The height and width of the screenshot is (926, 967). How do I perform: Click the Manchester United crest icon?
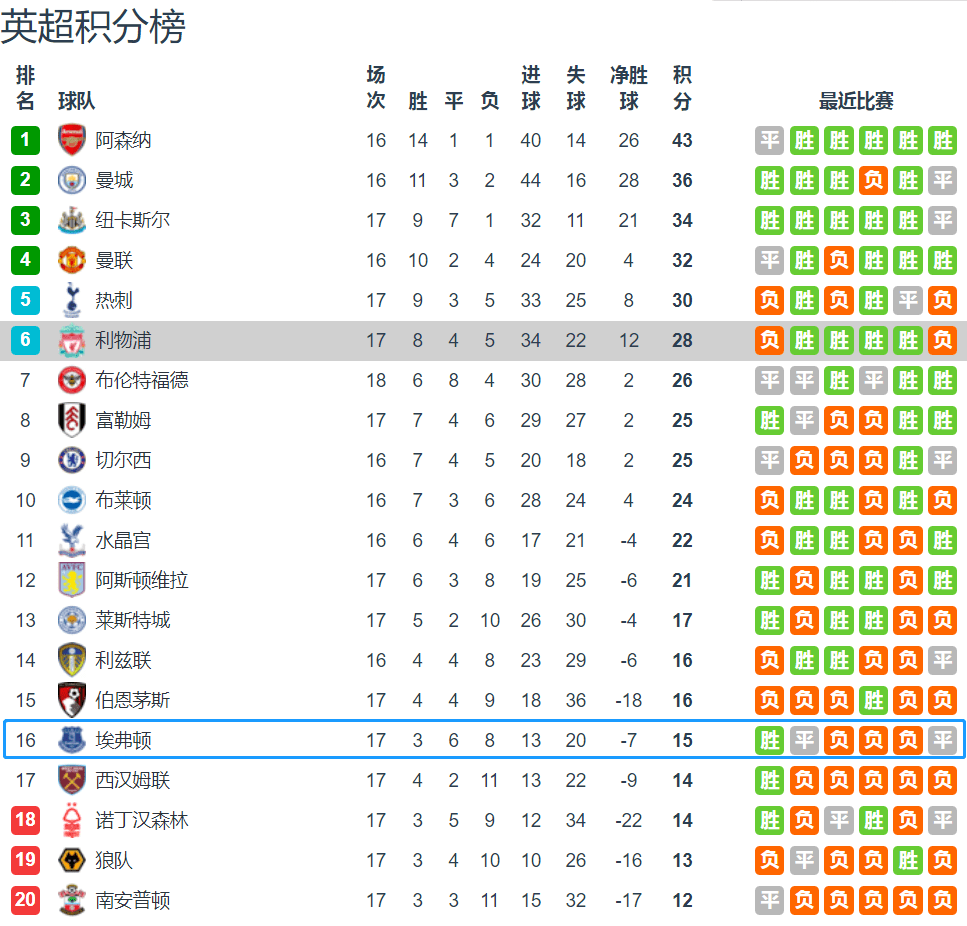coord(72,260)
